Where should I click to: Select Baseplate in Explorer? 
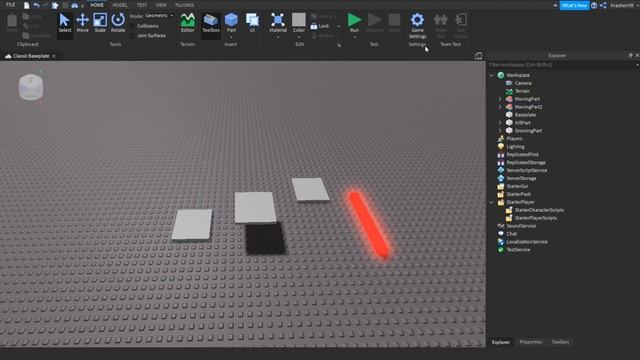(525, 115)
